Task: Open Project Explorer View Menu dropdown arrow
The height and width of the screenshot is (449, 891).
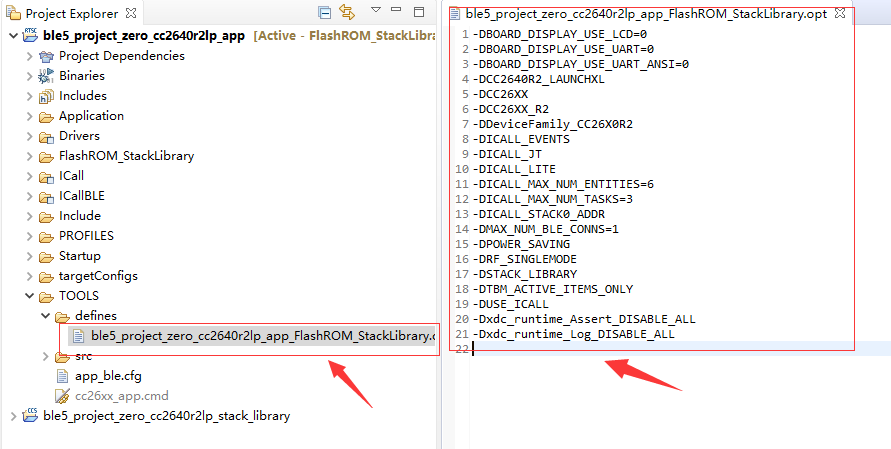Action: click(376, 10)
